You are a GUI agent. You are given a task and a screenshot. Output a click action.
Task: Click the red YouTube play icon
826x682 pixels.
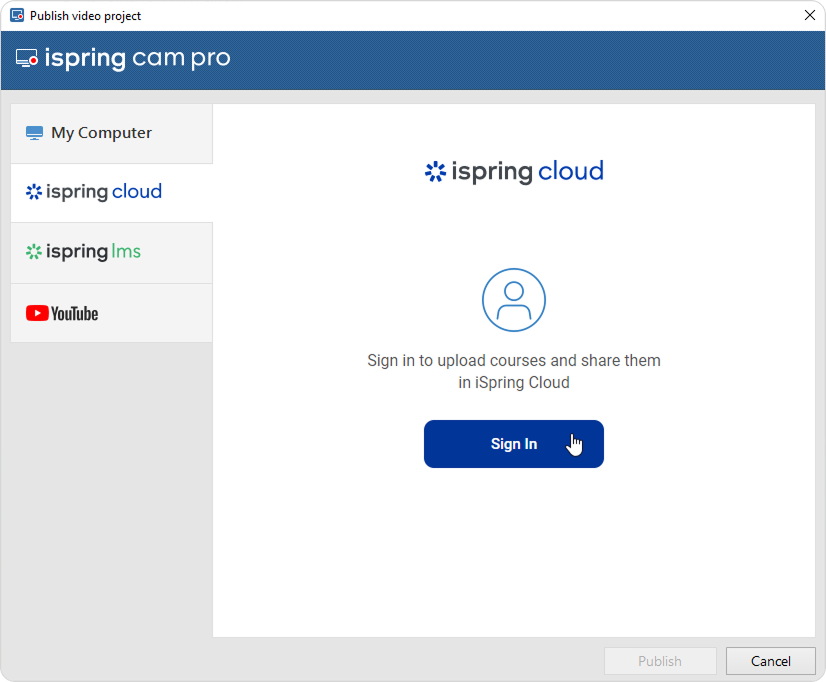[37, 314]
